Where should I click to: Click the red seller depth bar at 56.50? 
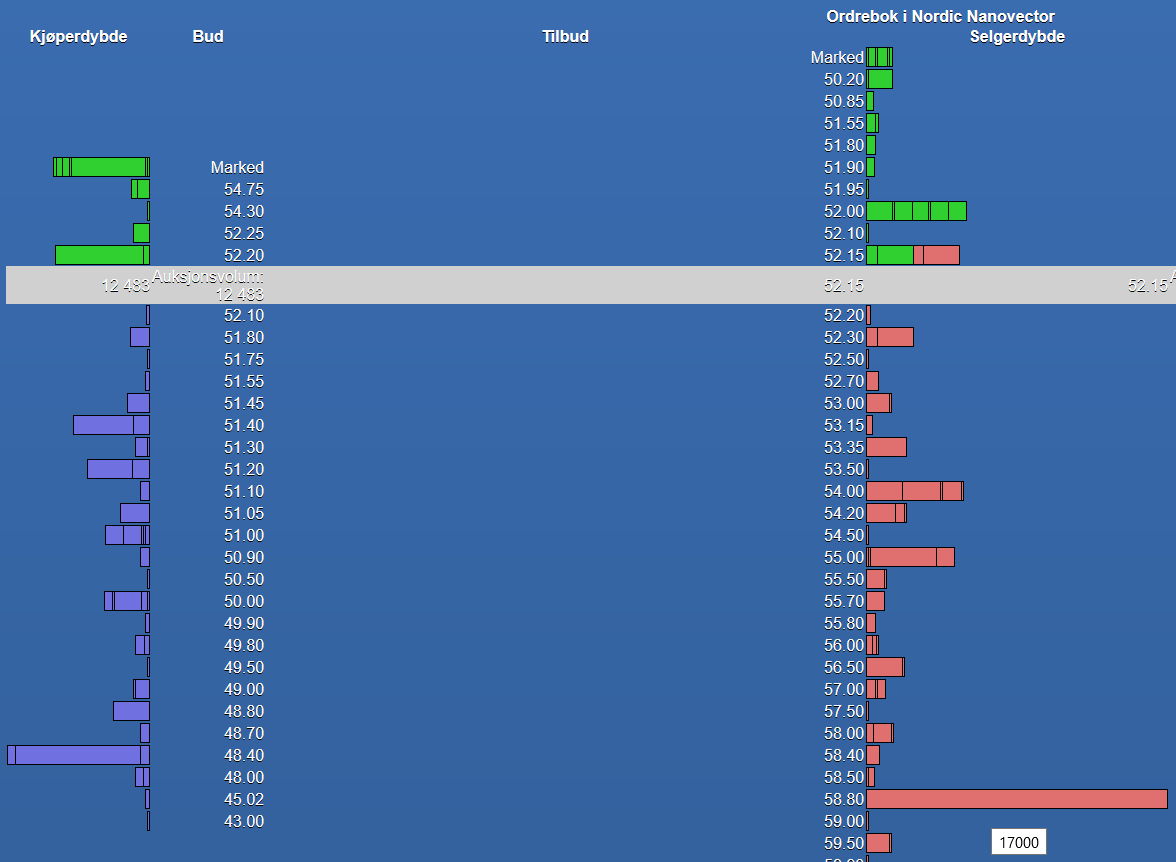click(x=886, y=668)
